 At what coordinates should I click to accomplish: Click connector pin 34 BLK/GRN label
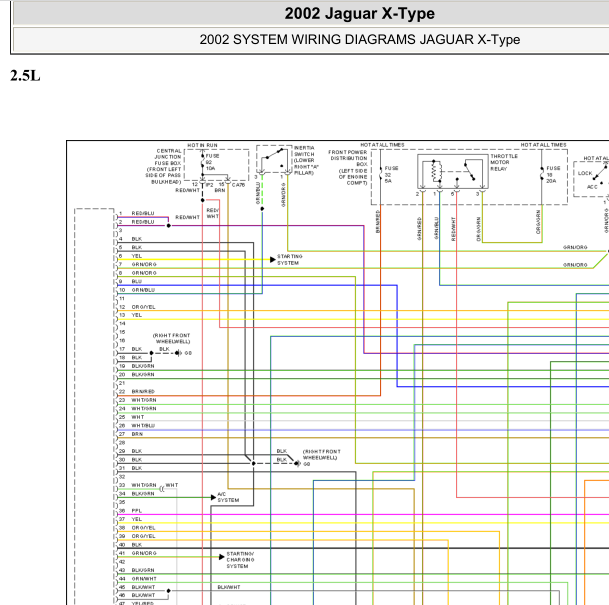(x=143, y=494)
